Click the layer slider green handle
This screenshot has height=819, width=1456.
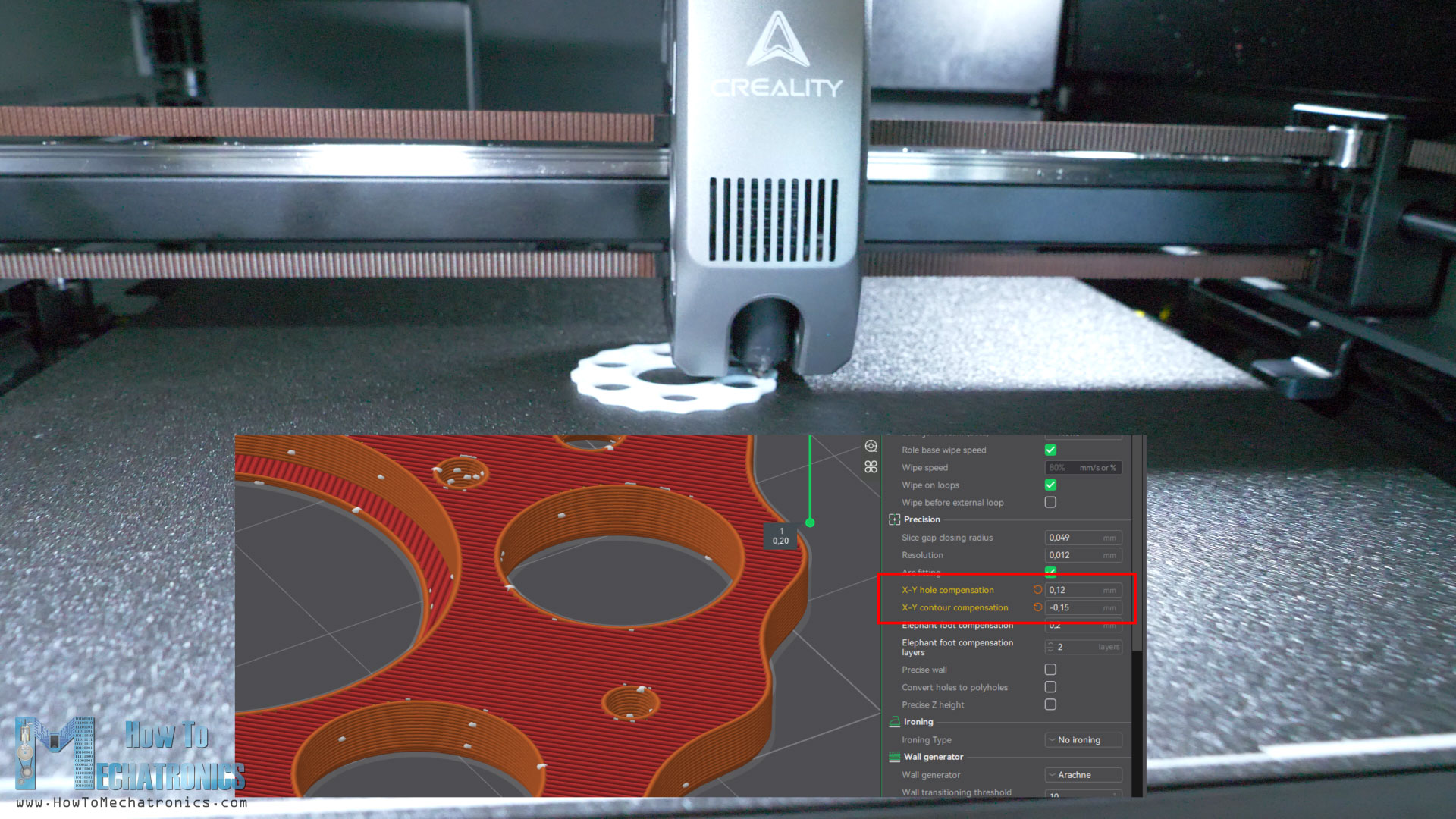[810, 522]
